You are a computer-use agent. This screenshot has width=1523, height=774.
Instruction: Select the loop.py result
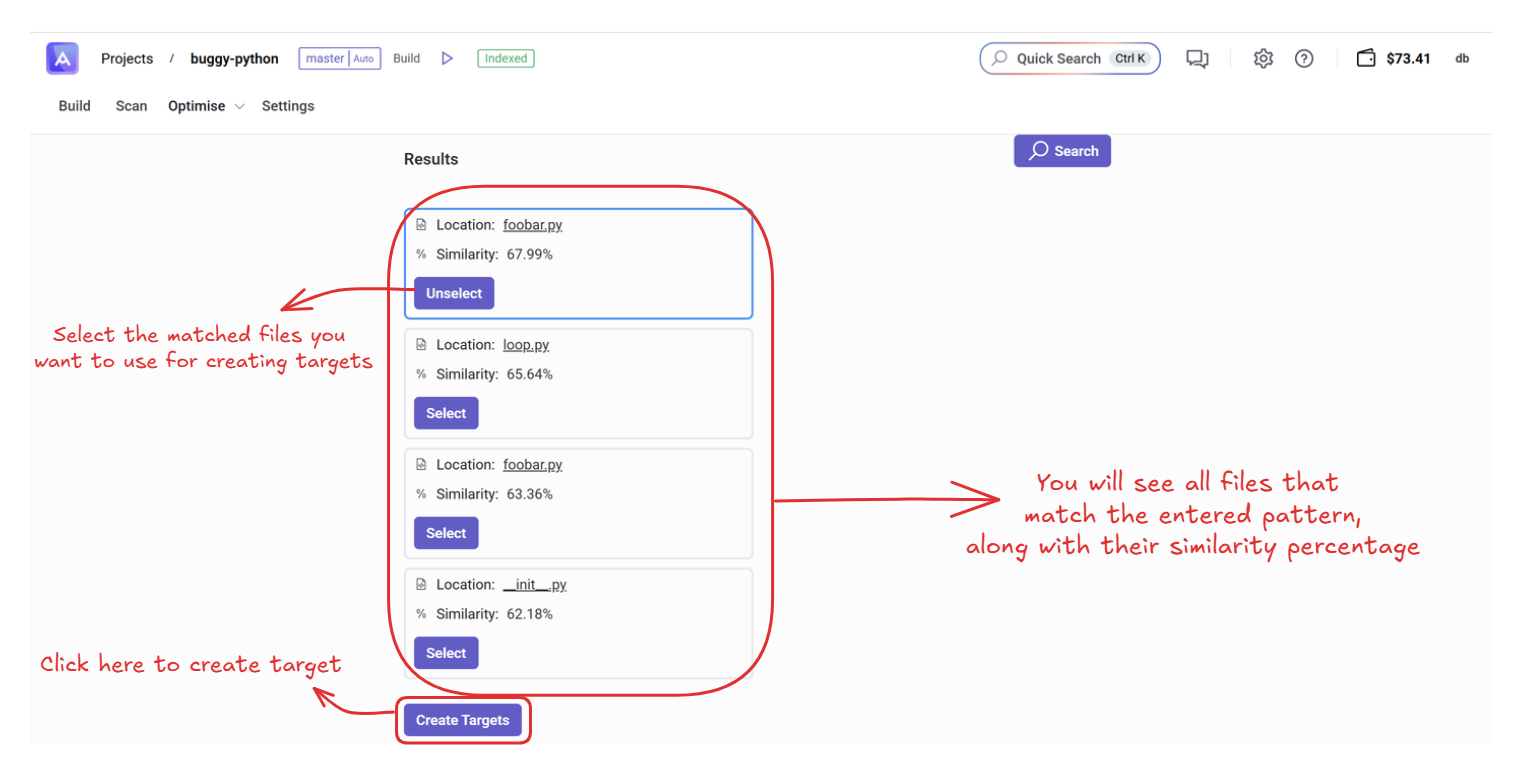(x=446, y=413)
